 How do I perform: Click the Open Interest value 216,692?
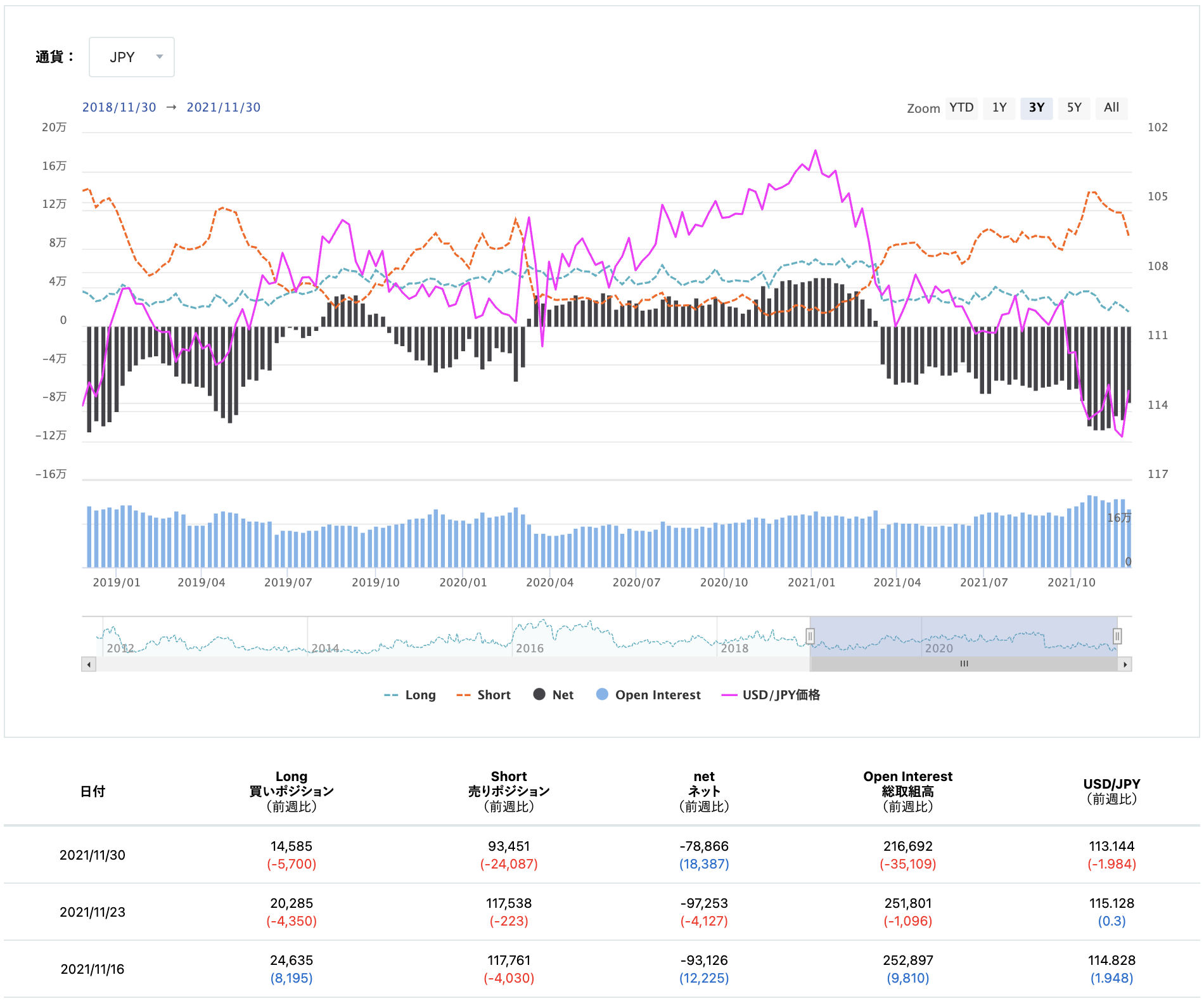click(908, 846)
